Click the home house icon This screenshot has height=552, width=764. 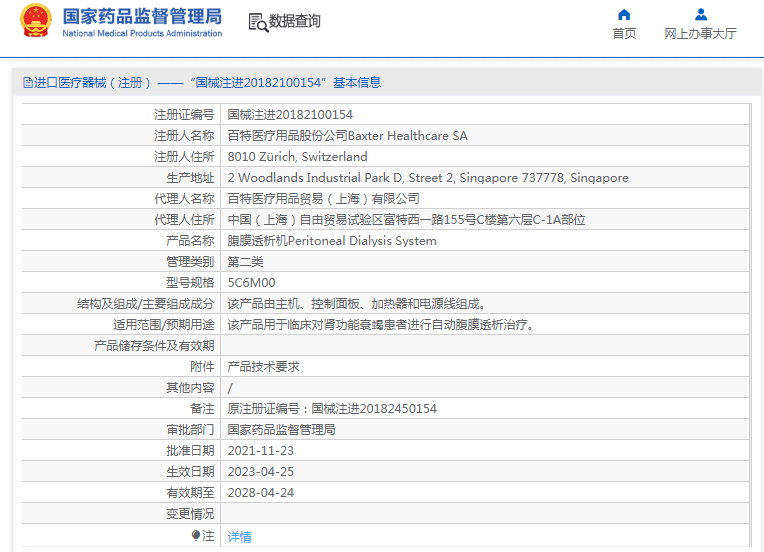point(624,14)
